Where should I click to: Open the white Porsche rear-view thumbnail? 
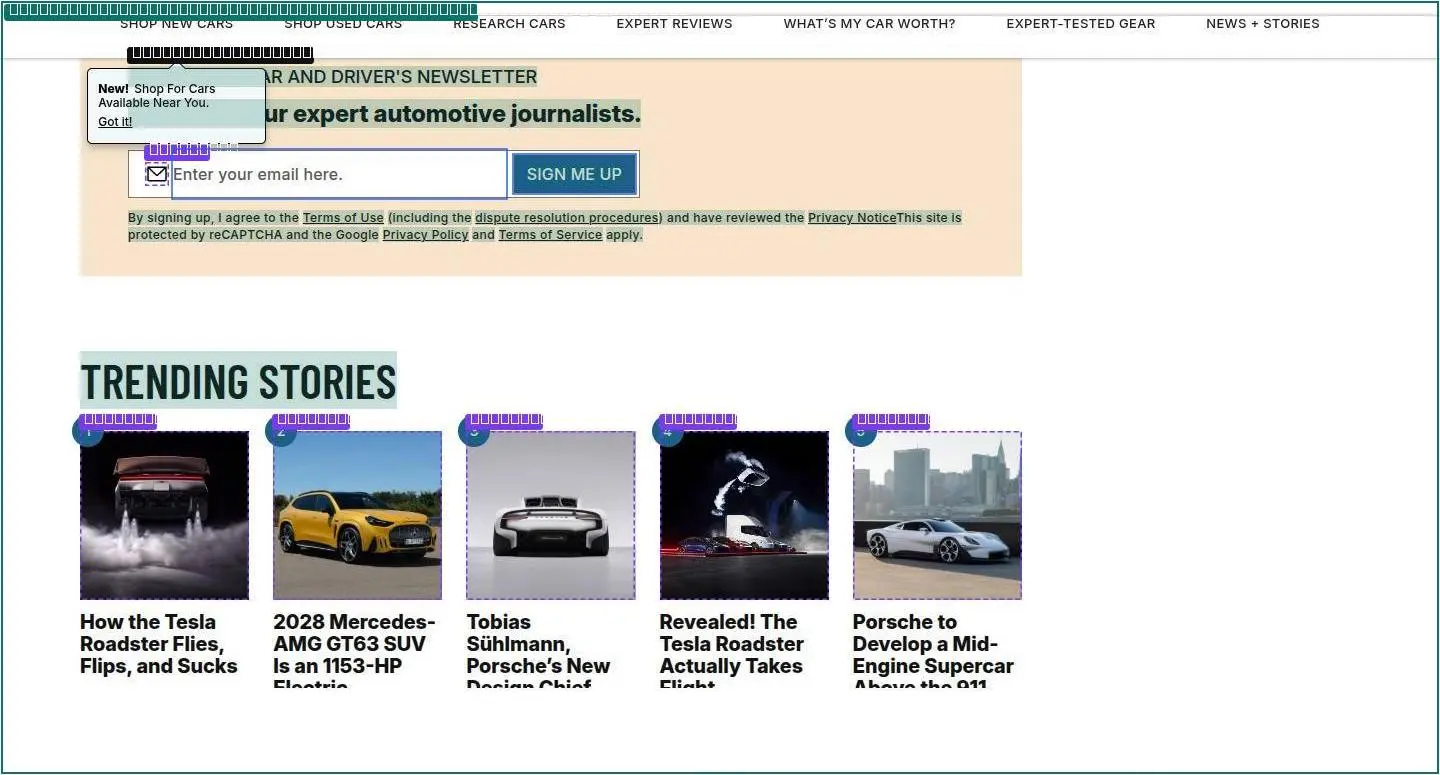551,515
